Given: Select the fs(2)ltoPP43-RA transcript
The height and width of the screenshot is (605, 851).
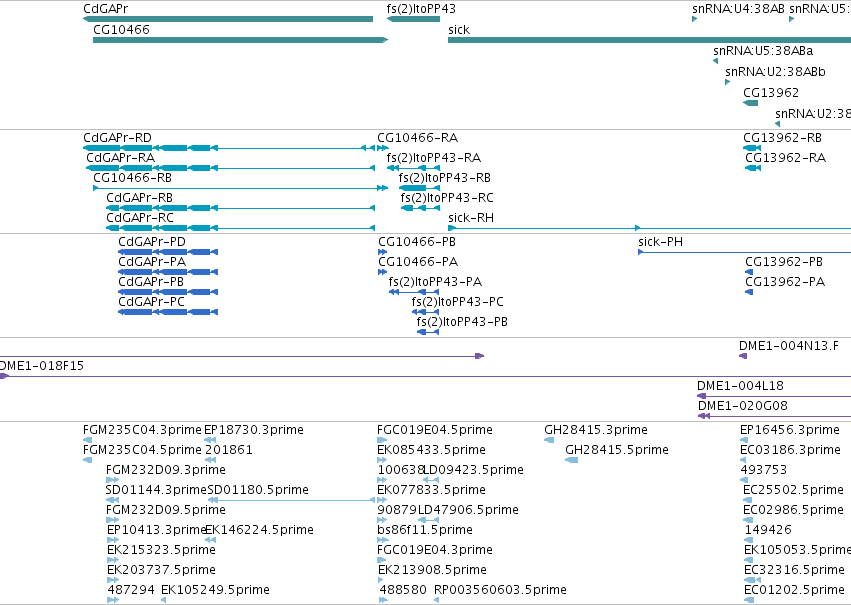Looking at the screenshot, I should pos(413,168).
